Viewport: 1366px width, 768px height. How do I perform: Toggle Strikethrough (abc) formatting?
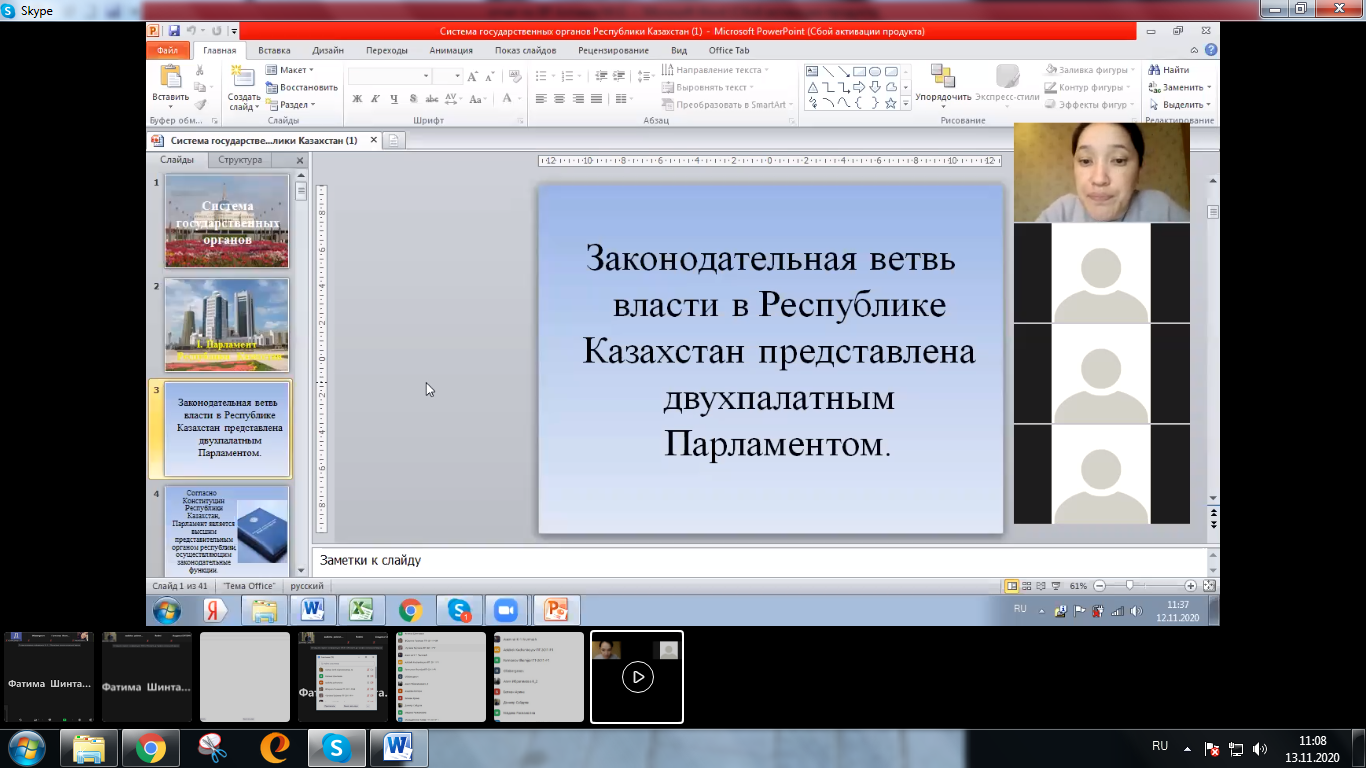(x=431, y=99)
